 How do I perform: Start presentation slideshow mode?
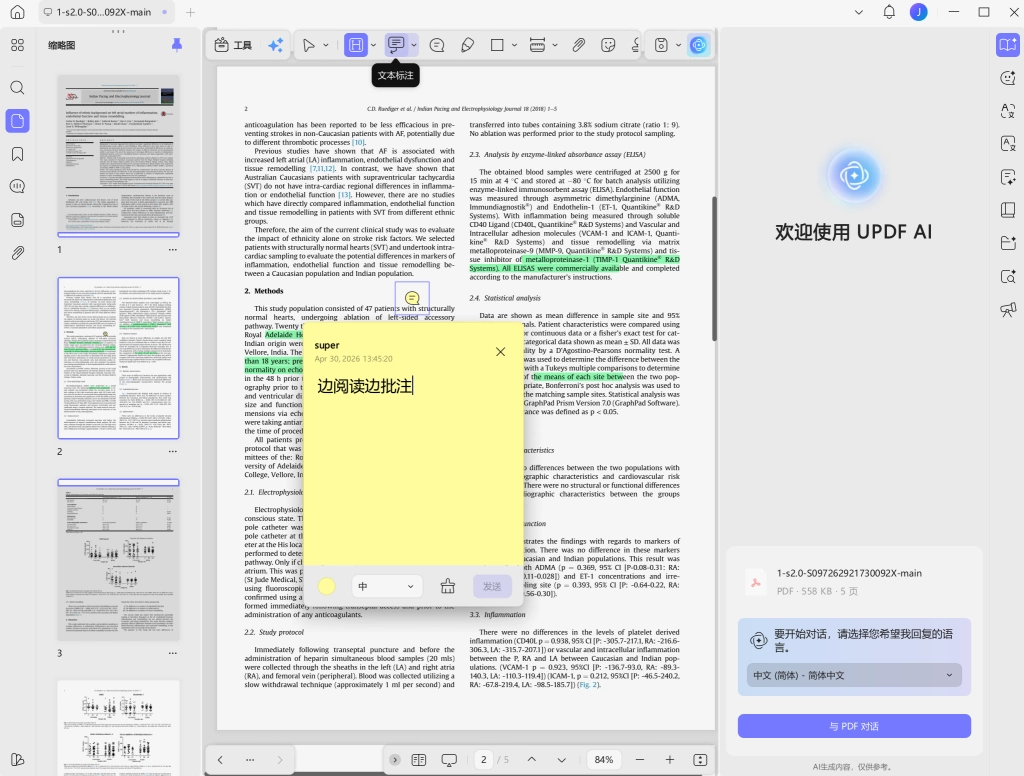pos(449,760)
